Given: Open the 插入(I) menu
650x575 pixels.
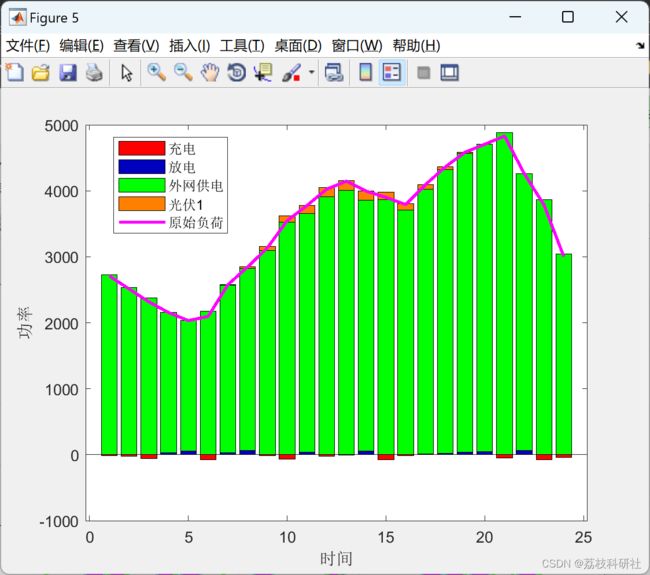Looking at the screenshot, I should (190, 46).
